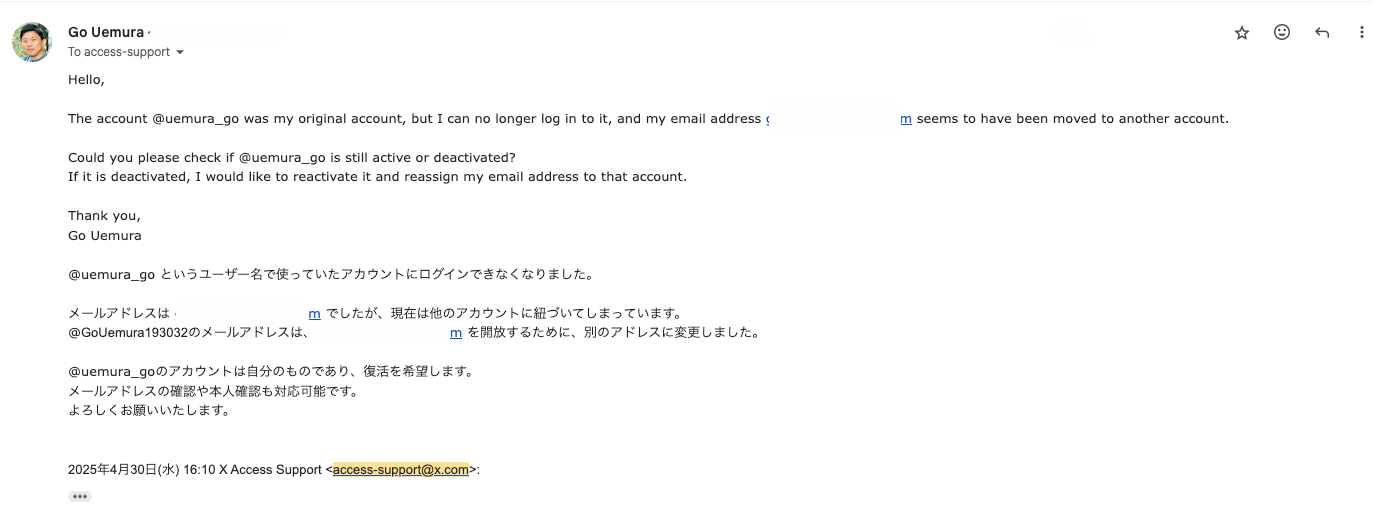
Task: Open the email link before 'seems to have been moved'
Action: point(839,118)
